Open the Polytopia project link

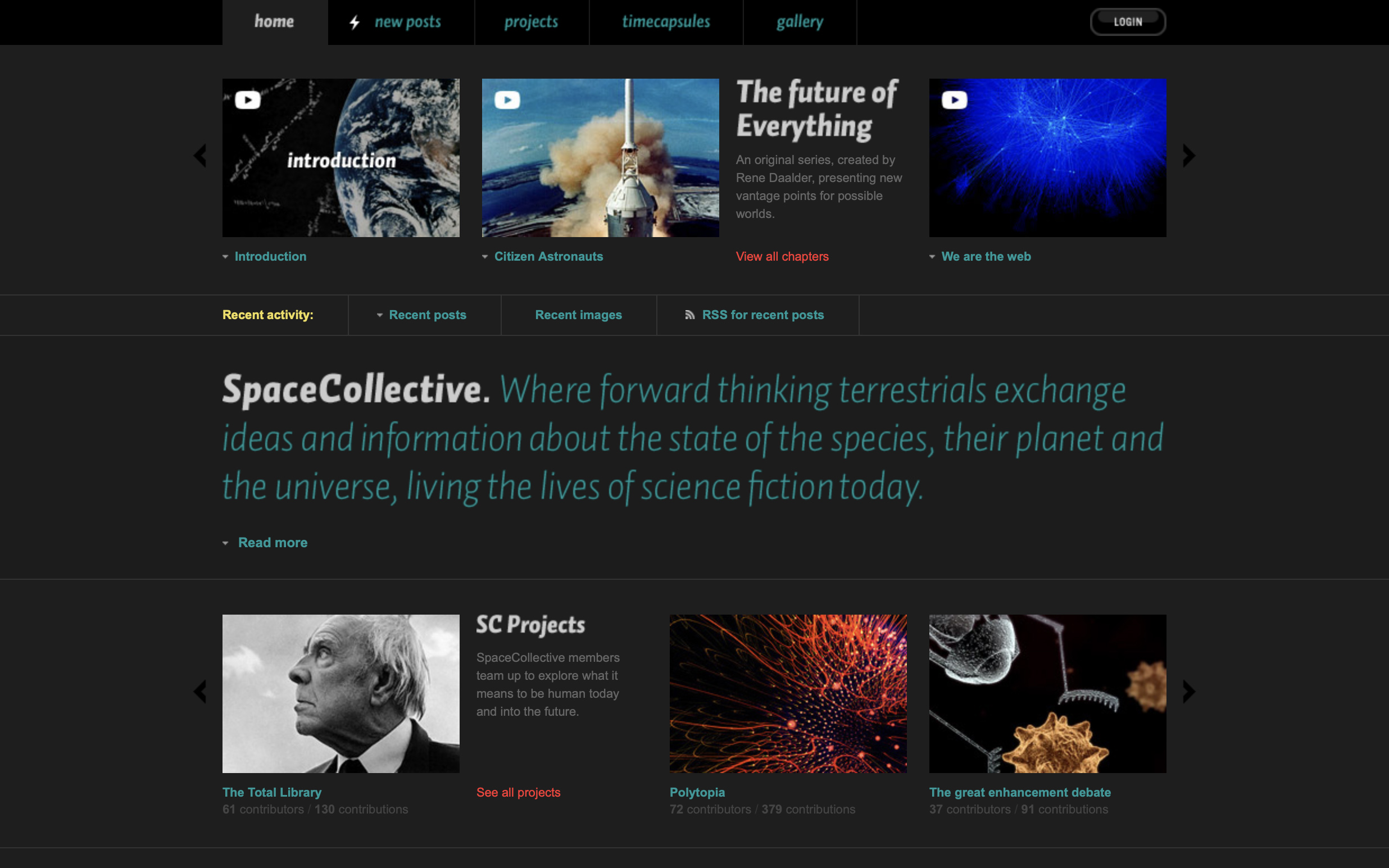click(x=697, y=792)
